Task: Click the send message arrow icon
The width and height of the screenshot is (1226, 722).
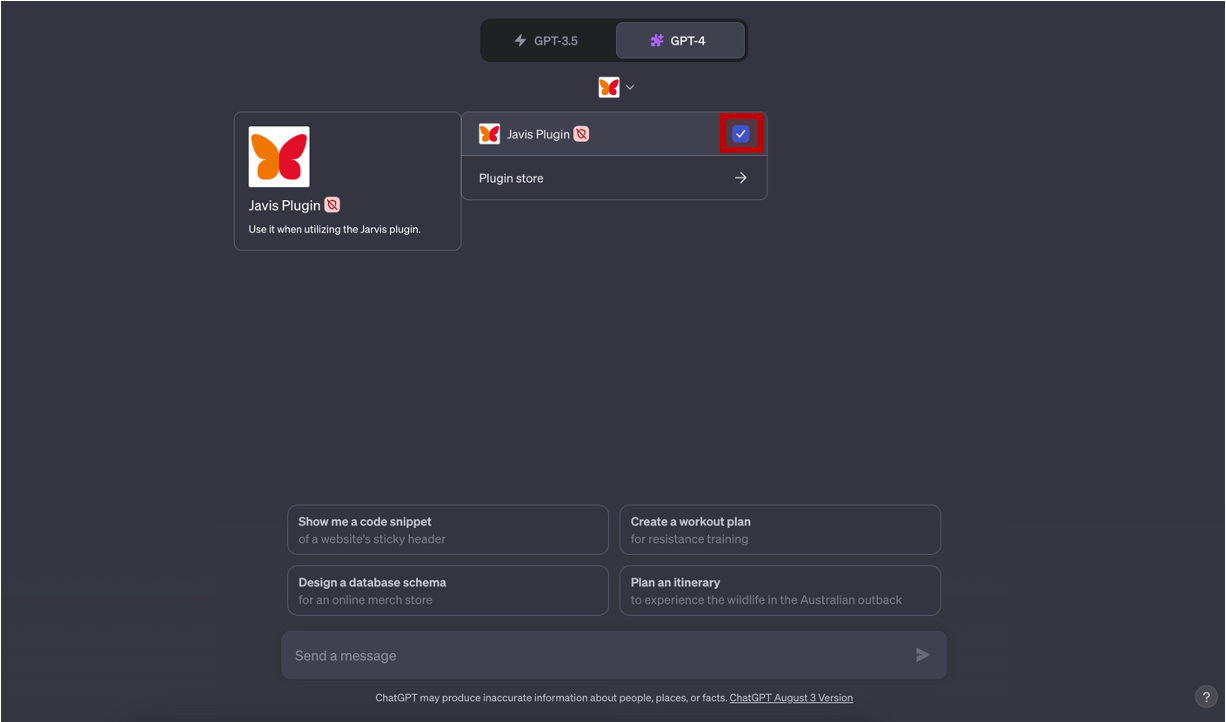Action: pyautogui.click(x=922, y=655)
